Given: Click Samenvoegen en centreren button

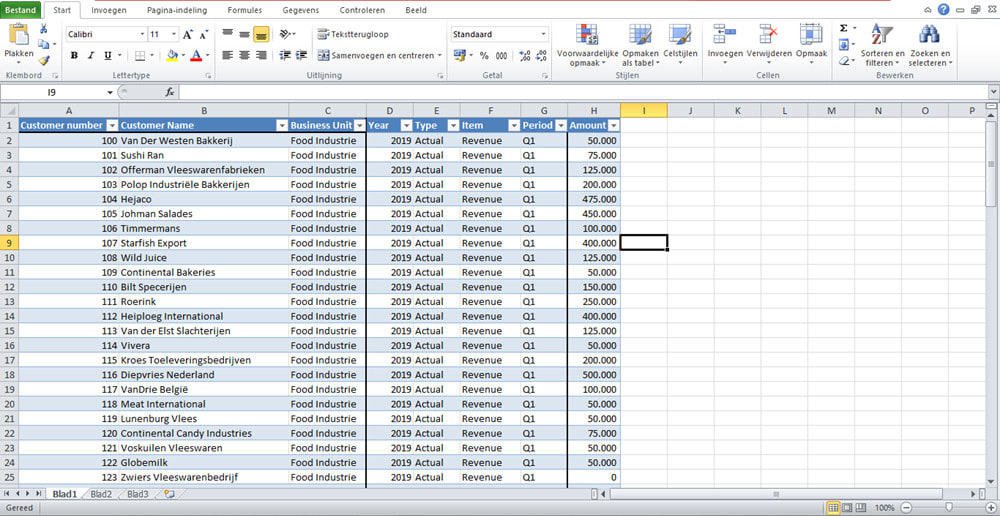Looking at the screenshot, I should [375, 55].
